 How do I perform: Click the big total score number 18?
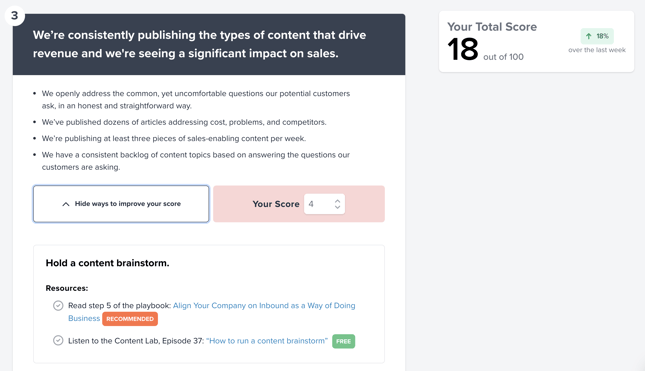(x=463, y=49)
